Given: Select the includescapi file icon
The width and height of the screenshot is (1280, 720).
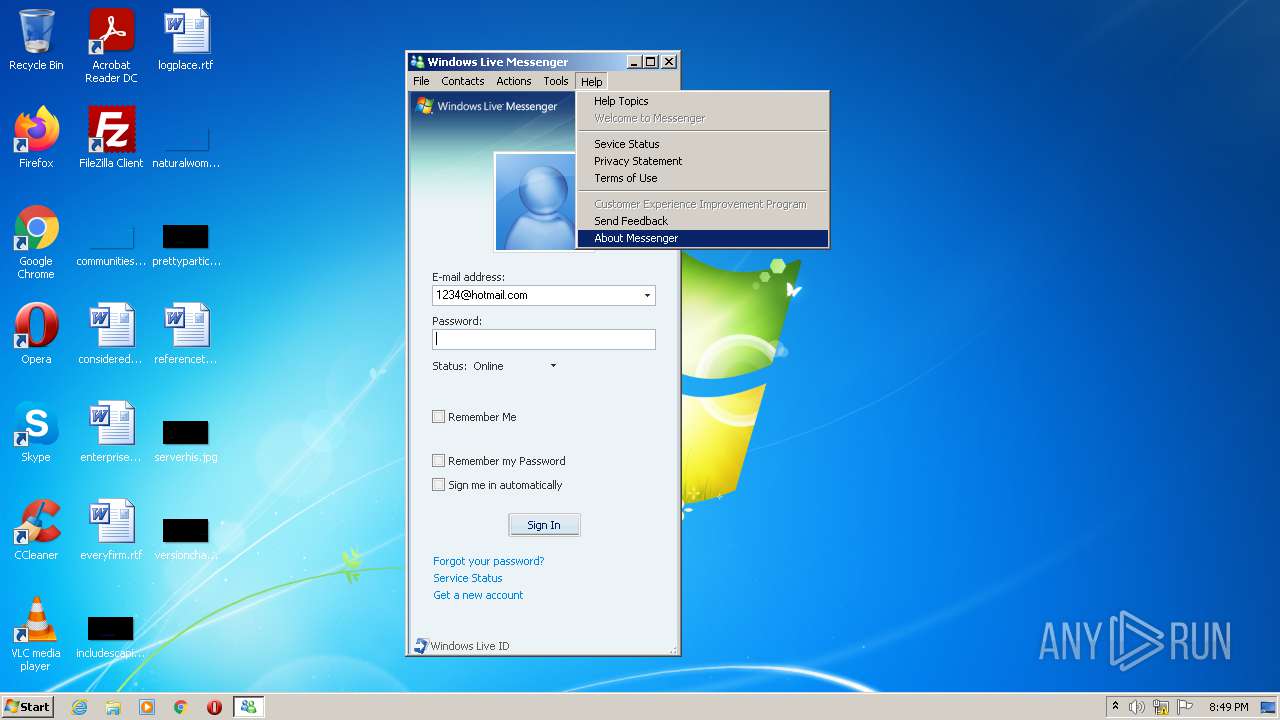Looking at the screenshot, I should coord(111,637).
